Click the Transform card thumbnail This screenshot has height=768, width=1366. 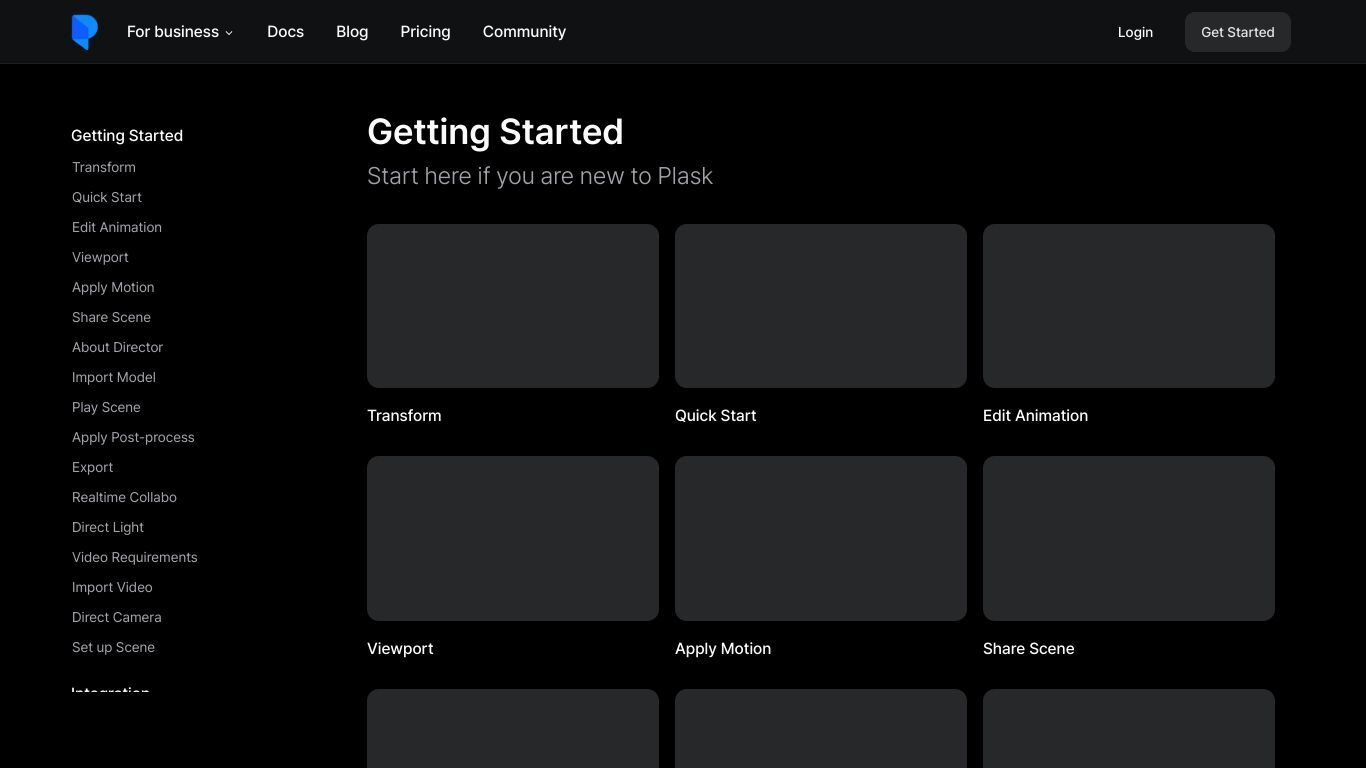click(513, 306)
